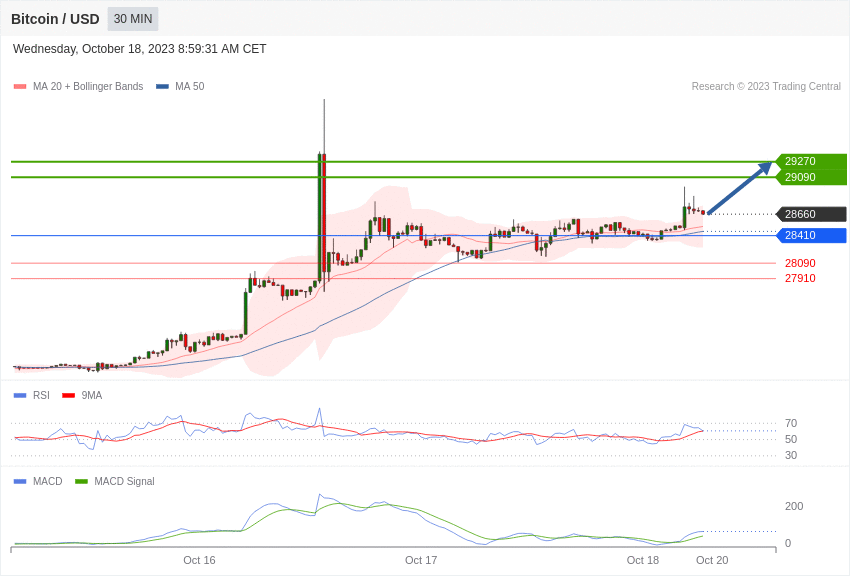Click the 29270 resistance price tag
The image size is (850, 576).
(810, 161)
